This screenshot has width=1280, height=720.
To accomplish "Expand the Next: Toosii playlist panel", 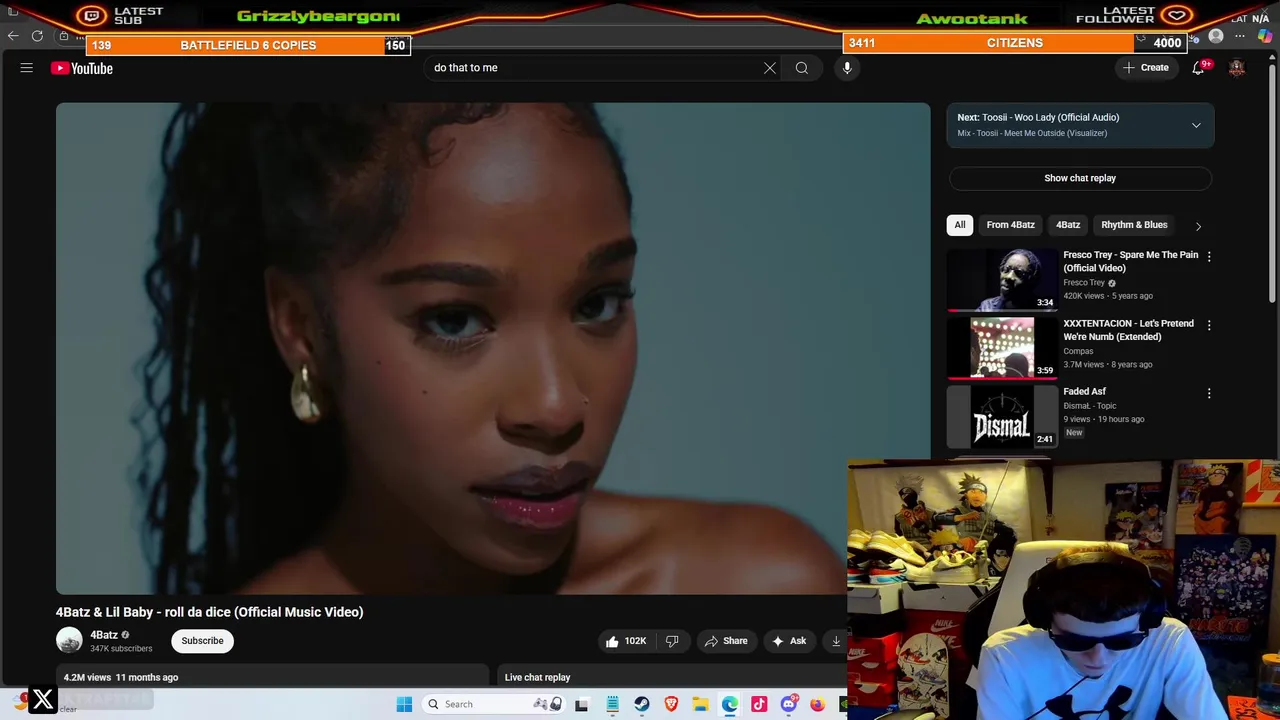I will click(x=1196, y=125).
